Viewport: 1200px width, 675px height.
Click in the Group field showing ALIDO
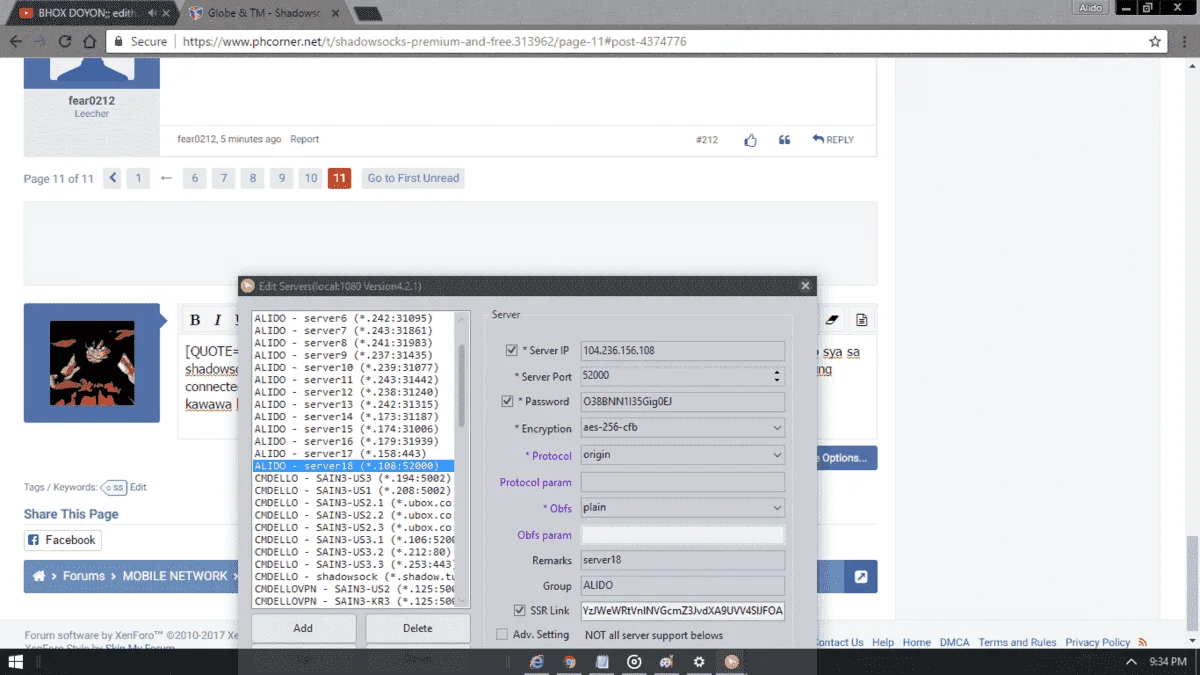coord(683,586)
